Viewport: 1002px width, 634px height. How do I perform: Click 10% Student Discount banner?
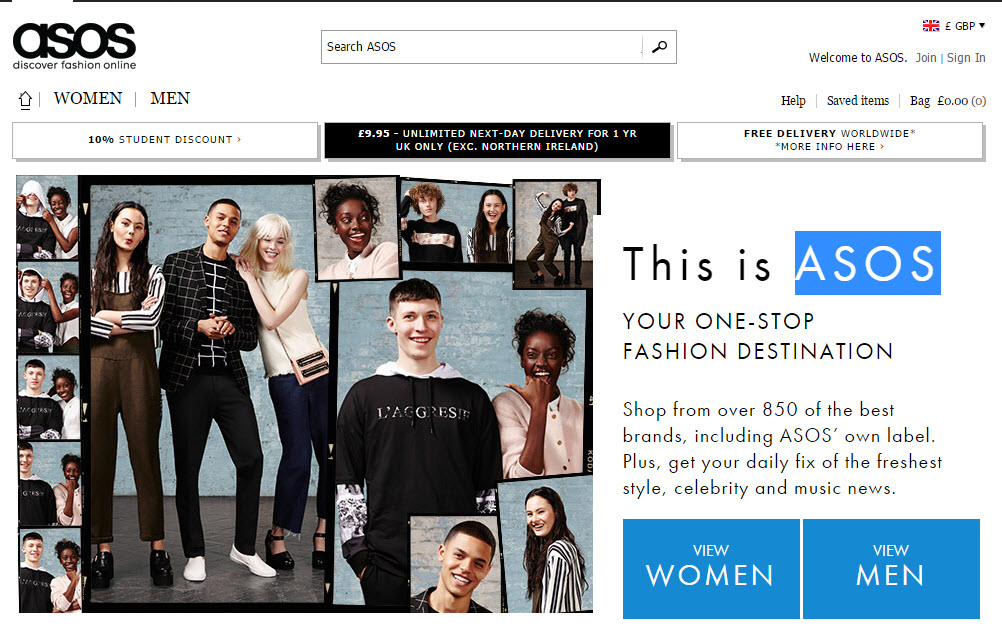tap(165, 139)
